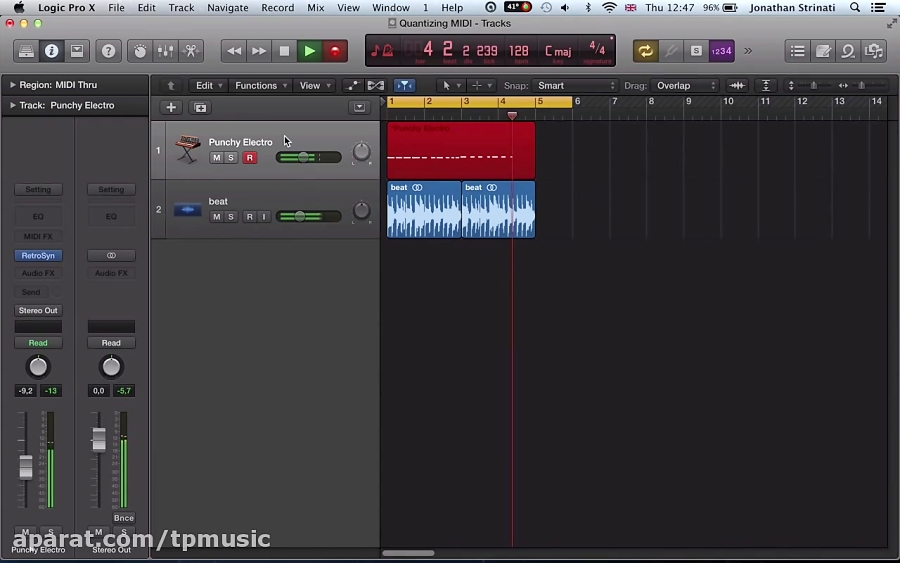This screenshot has width=900, height=563.
Task: Toggle Vertical Auto Zoom button
Action: 766,86
